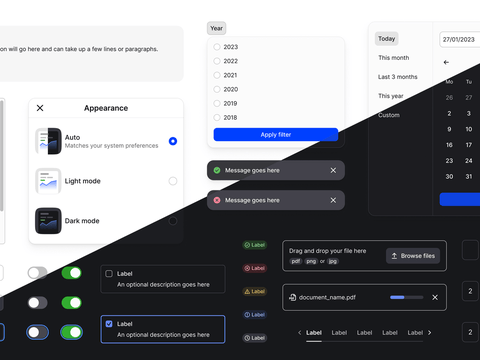Image resolution: width=480 pixels, height=360 pixels.
Task: Click the Browse files button
Action: [413, 256]
